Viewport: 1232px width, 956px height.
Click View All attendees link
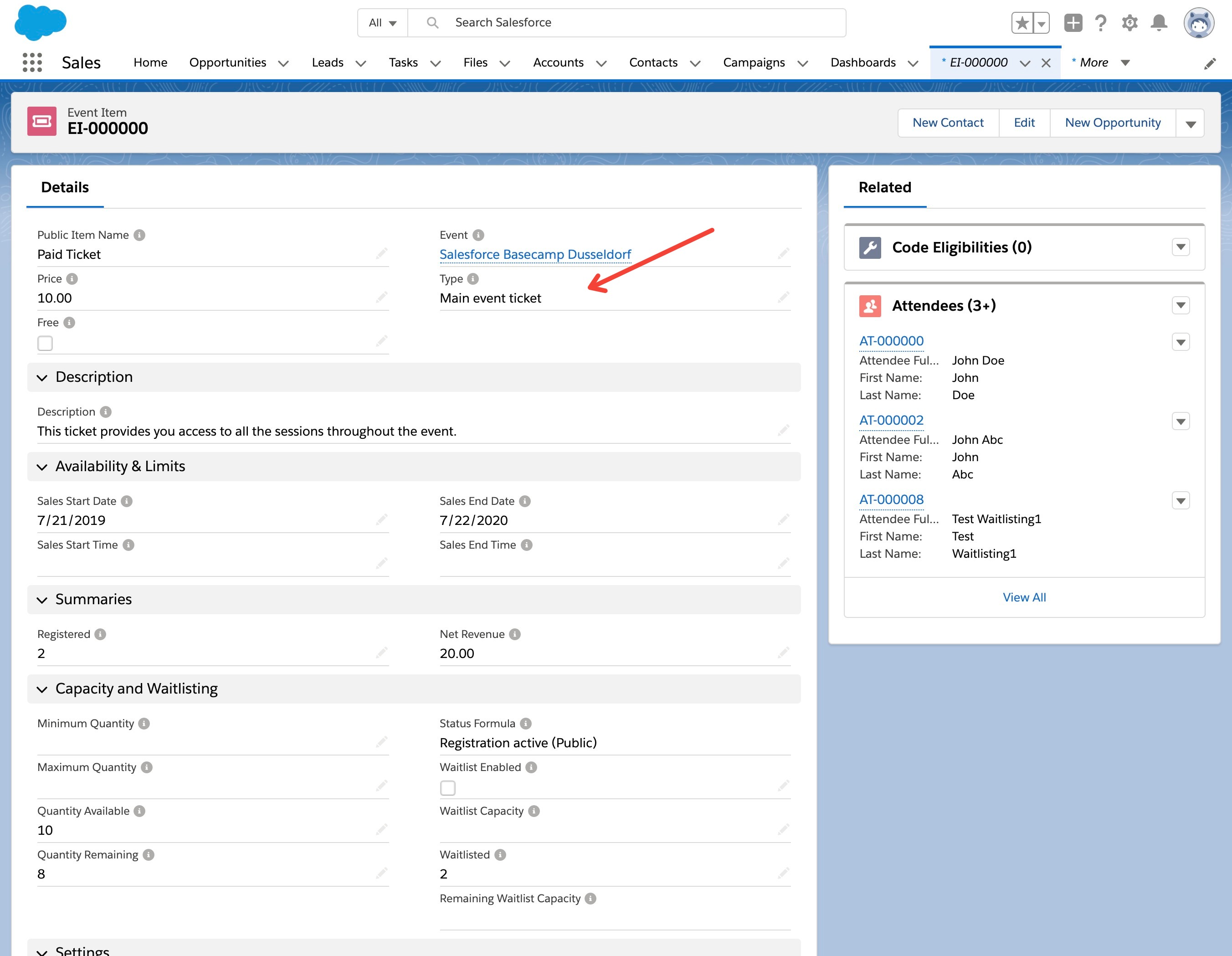(x=1024, y=597)
